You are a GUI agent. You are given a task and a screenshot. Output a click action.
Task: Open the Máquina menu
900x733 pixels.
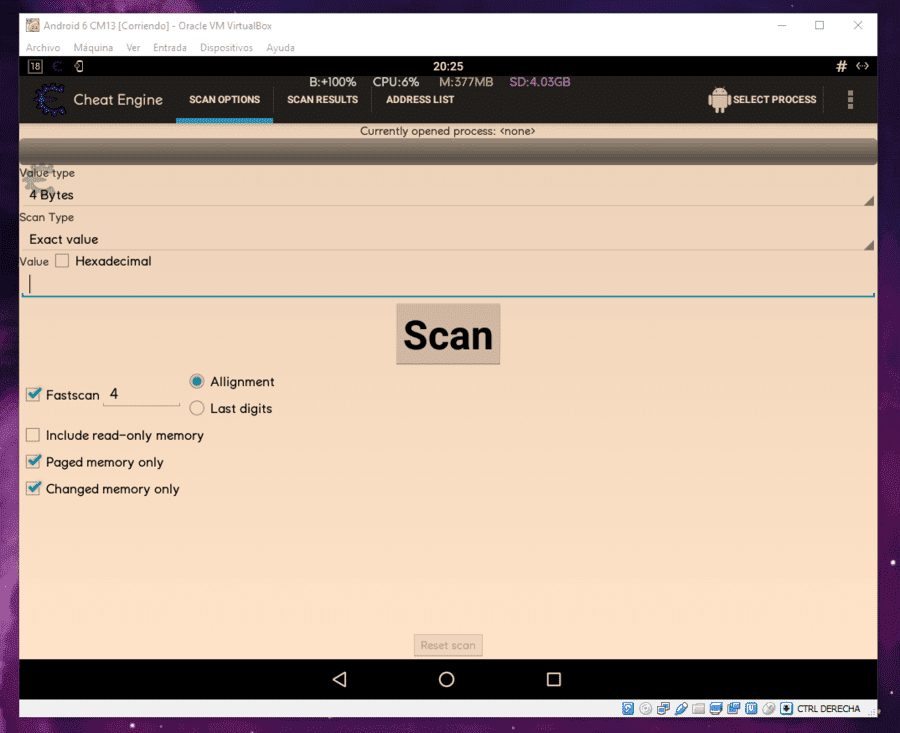pyautogui.click(x=93, y=48)
